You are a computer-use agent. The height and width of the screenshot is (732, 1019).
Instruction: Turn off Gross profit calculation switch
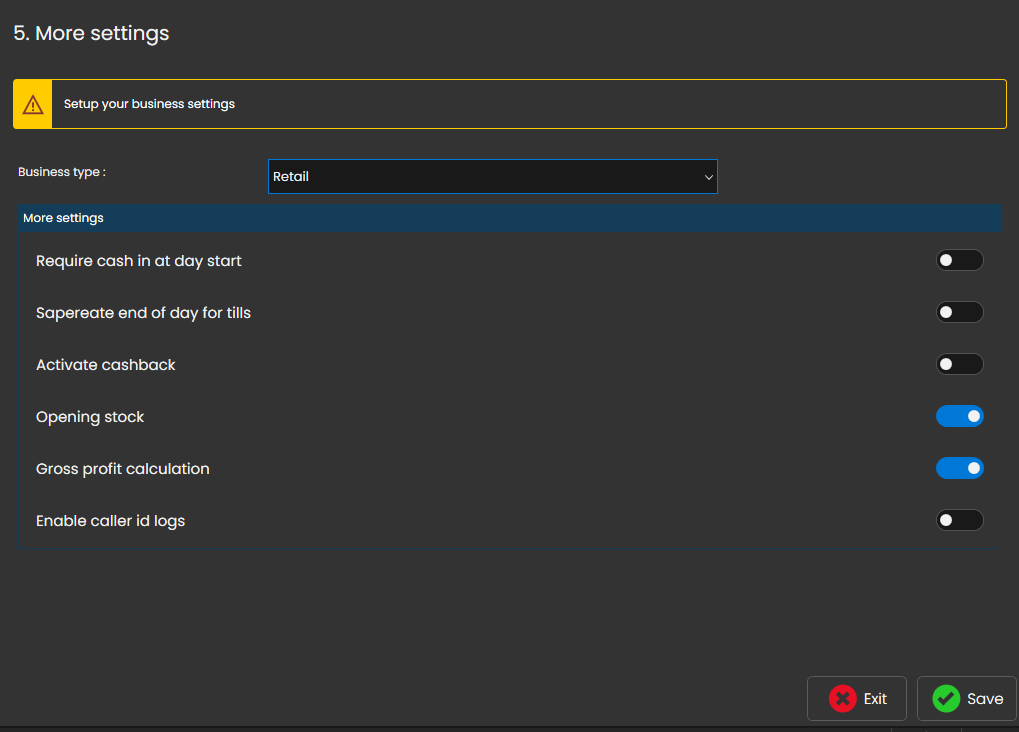tap(959, 469)
